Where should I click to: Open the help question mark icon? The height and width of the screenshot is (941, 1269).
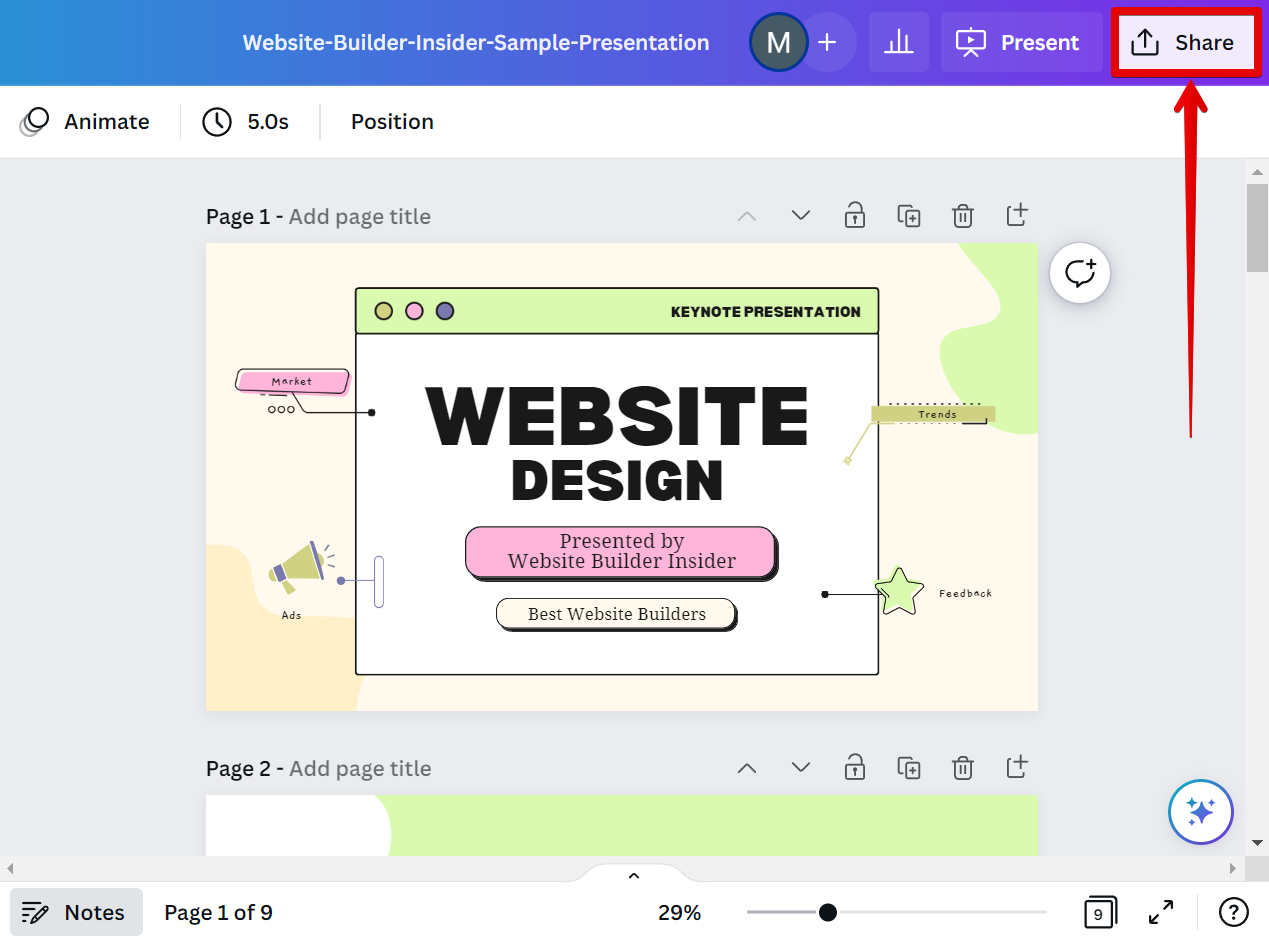[x=1233, y=912]
